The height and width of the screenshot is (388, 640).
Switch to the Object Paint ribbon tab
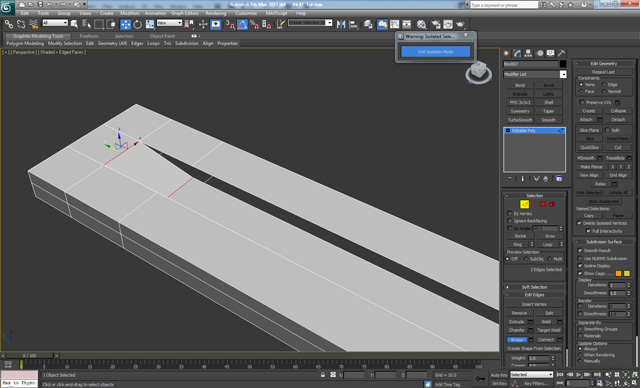pyautogui.click(x=162, y=36)
